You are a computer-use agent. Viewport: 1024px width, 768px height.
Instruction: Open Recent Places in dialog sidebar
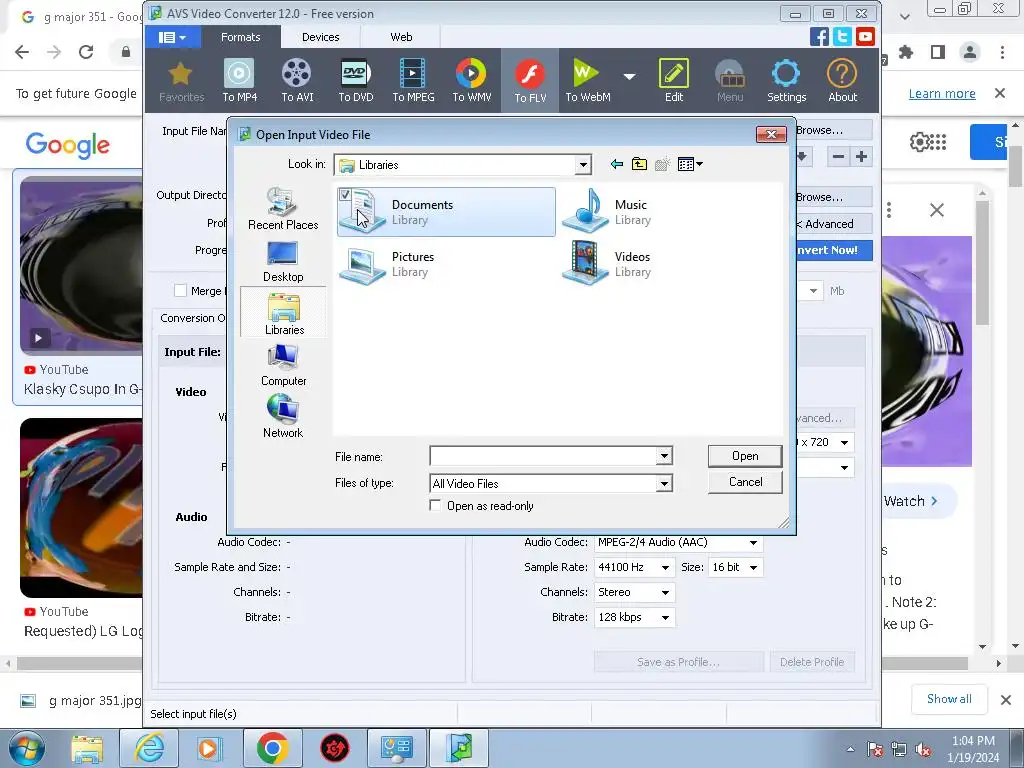pyautogui.click(x=283, y=208)
